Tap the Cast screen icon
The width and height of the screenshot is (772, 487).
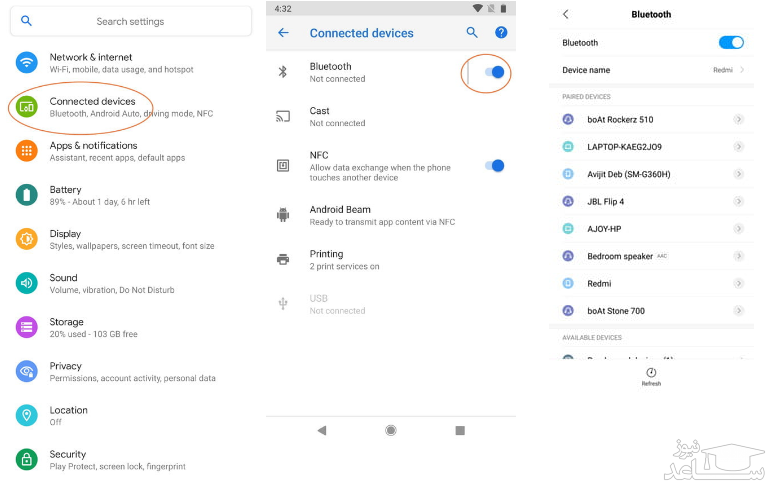coord(283,116)
